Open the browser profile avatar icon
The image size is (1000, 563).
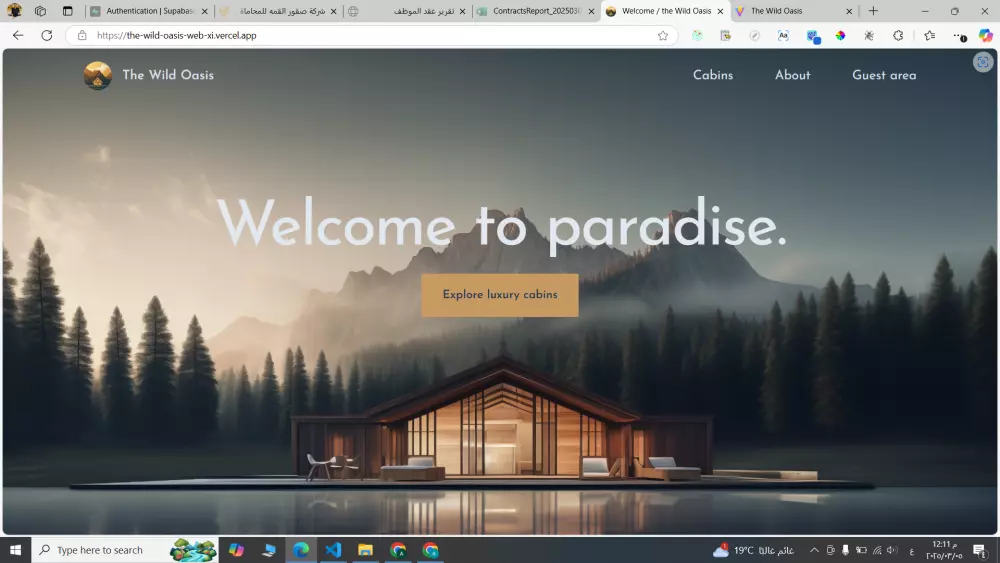point(14,11)
